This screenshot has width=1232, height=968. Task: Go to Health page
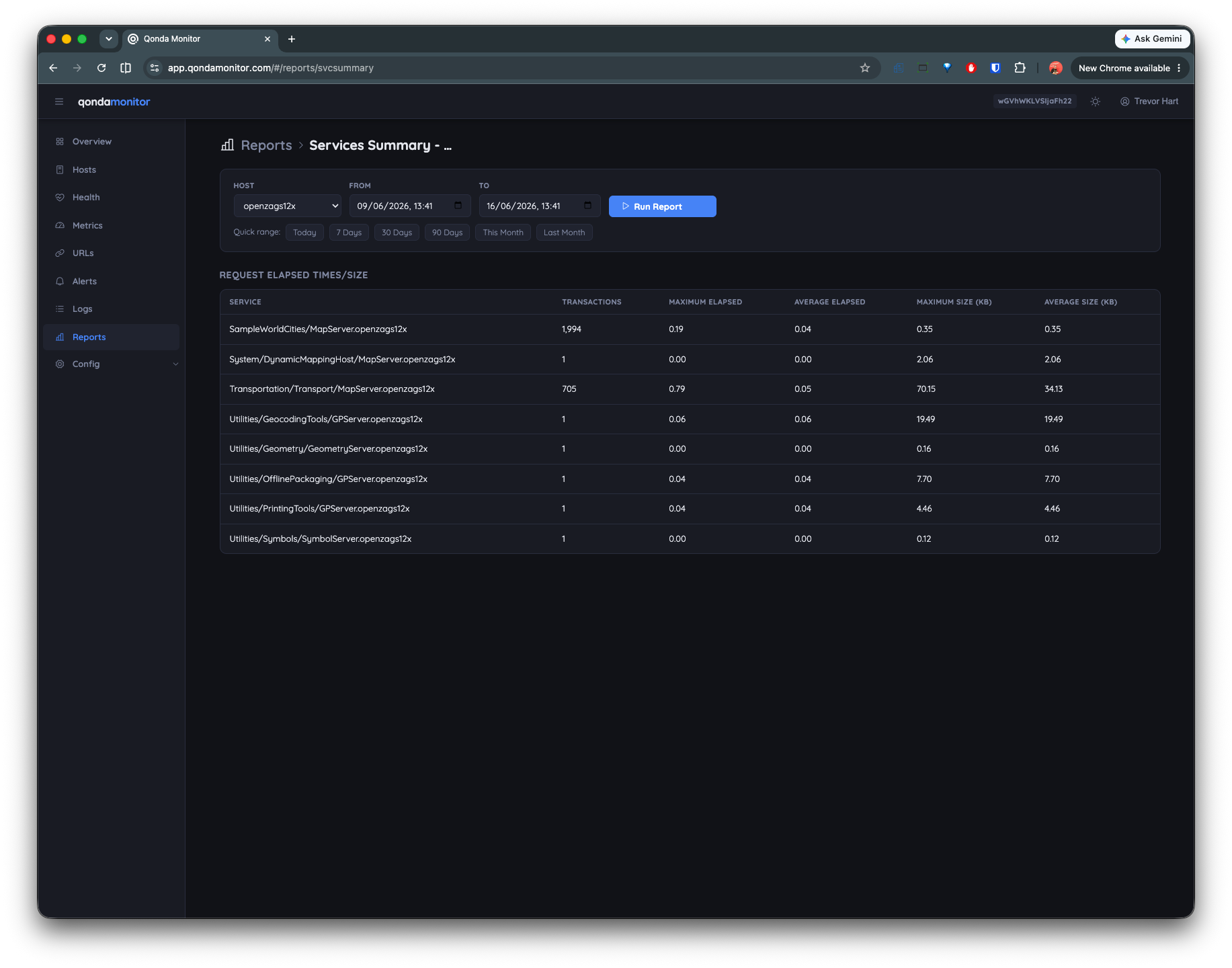click(x=86, y=198)
